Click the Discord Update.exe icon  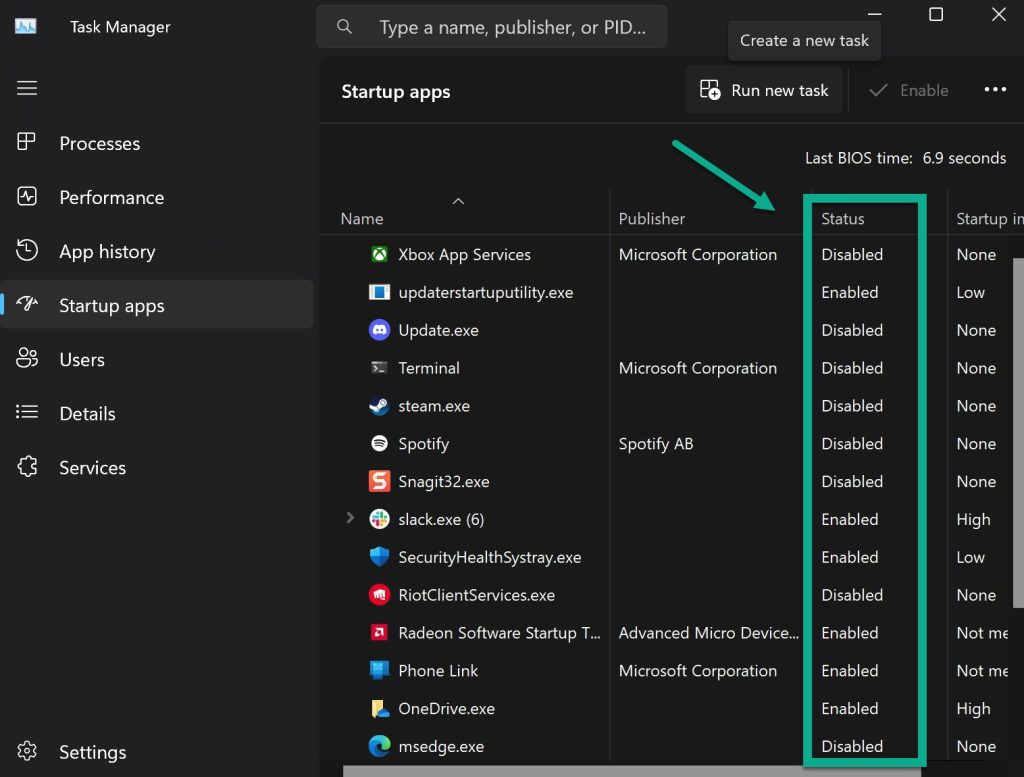click(379, 330)
